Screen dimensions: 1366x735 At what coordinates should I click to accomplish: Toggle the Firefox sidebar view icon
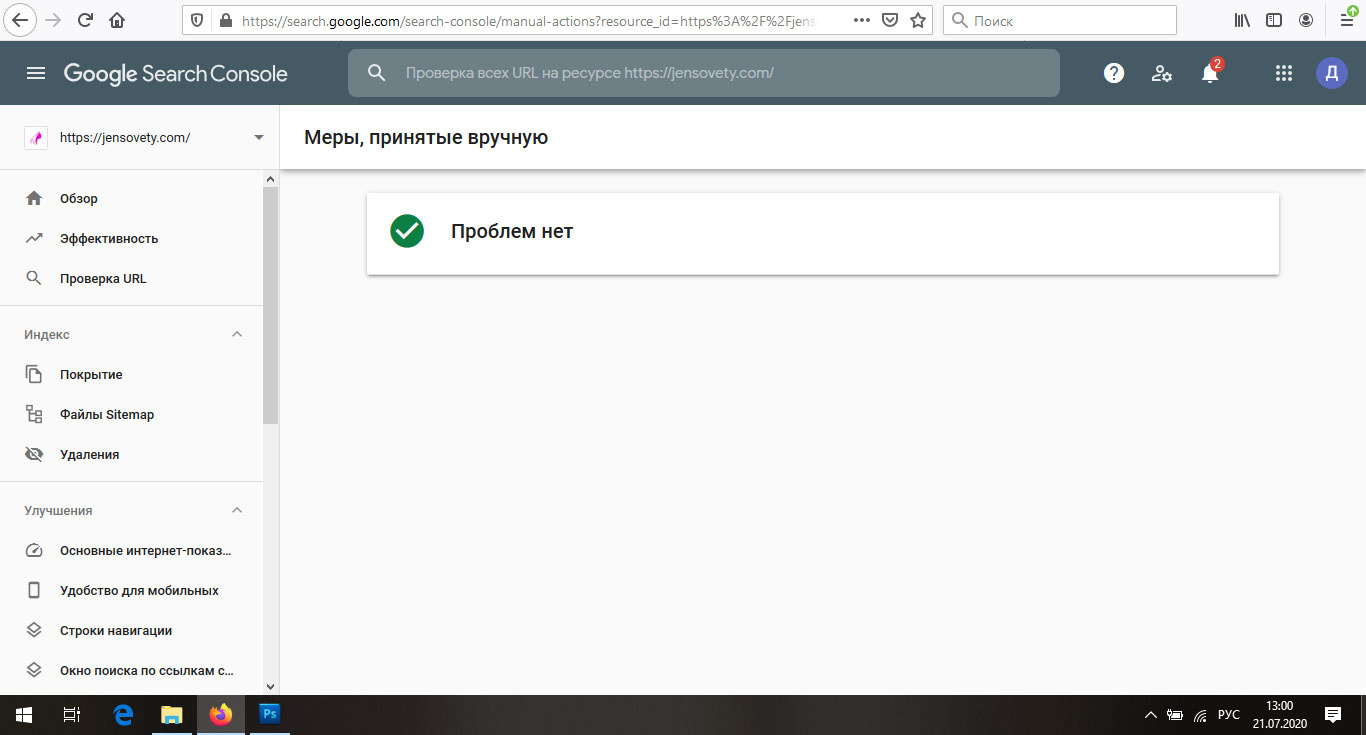coord(1274,20)
